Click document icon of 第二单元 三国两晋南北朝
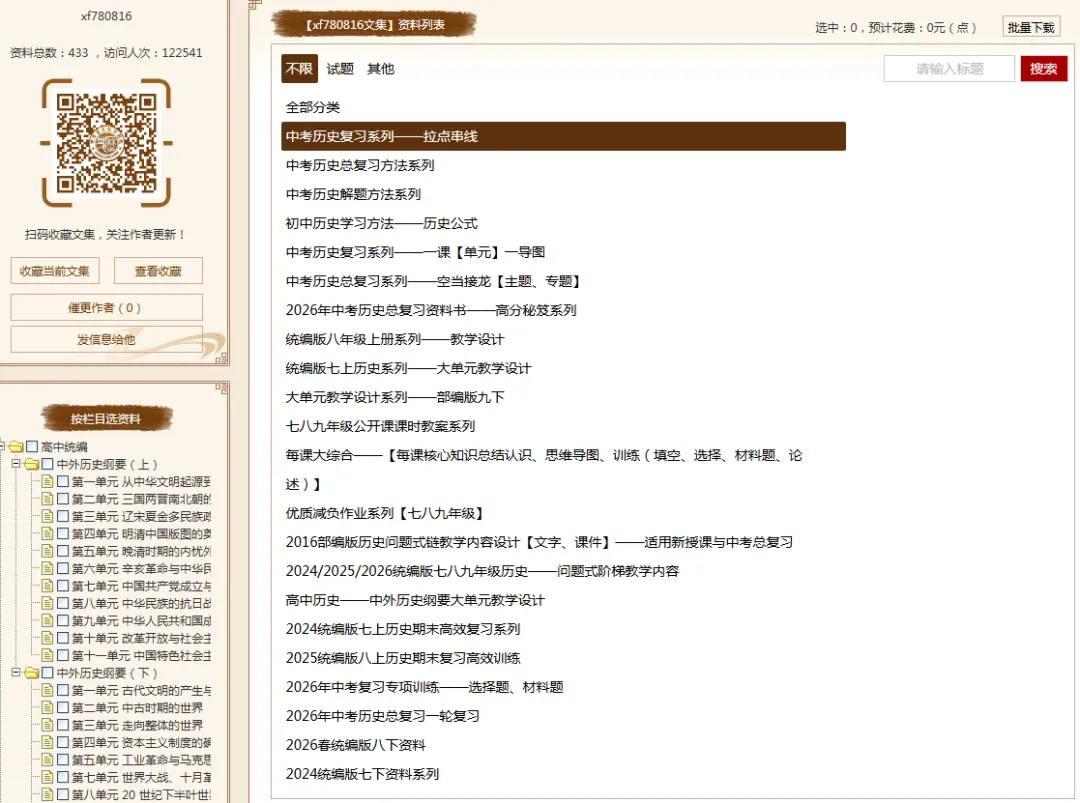Viewport: 1080px width, 803px height. click(x=48, y=499)
